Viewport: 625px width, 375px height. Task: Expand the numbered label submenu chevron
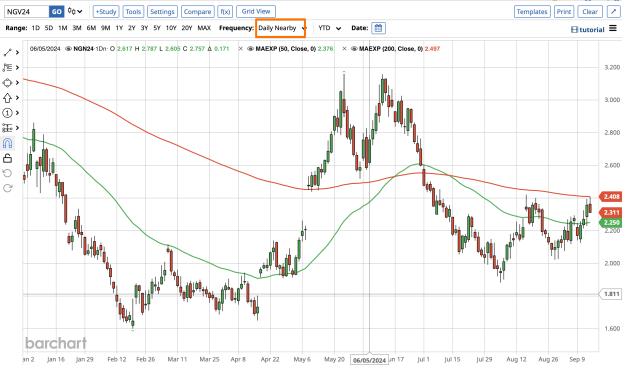pos(17,113)
